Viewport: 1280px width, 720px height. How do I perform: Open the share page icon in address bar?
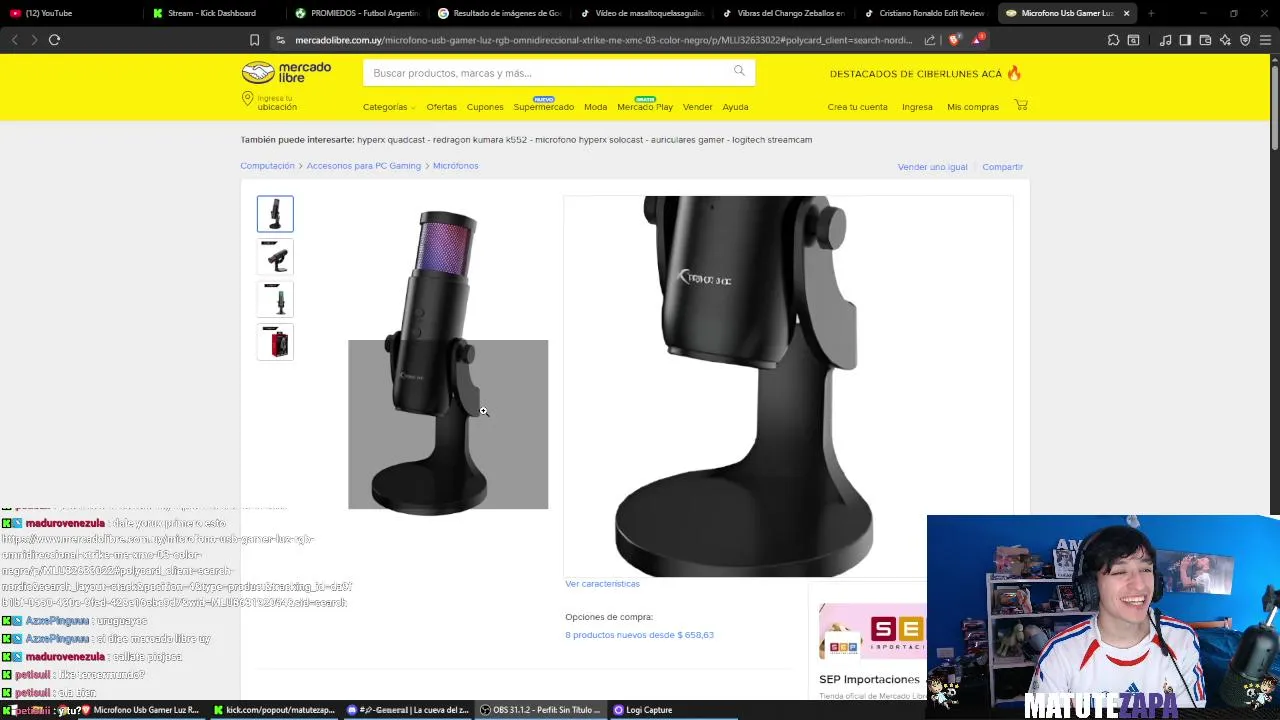point(930,40)
